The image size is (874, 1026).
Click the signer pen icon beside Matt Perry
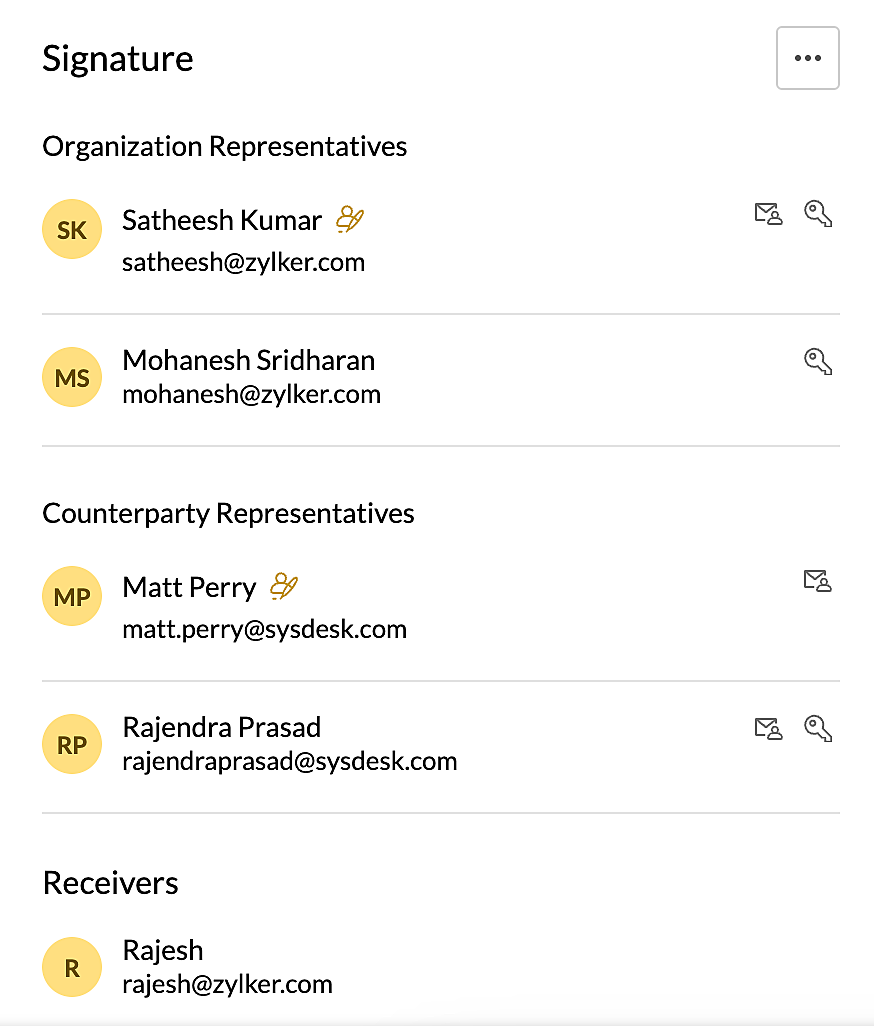coord(284,586)
